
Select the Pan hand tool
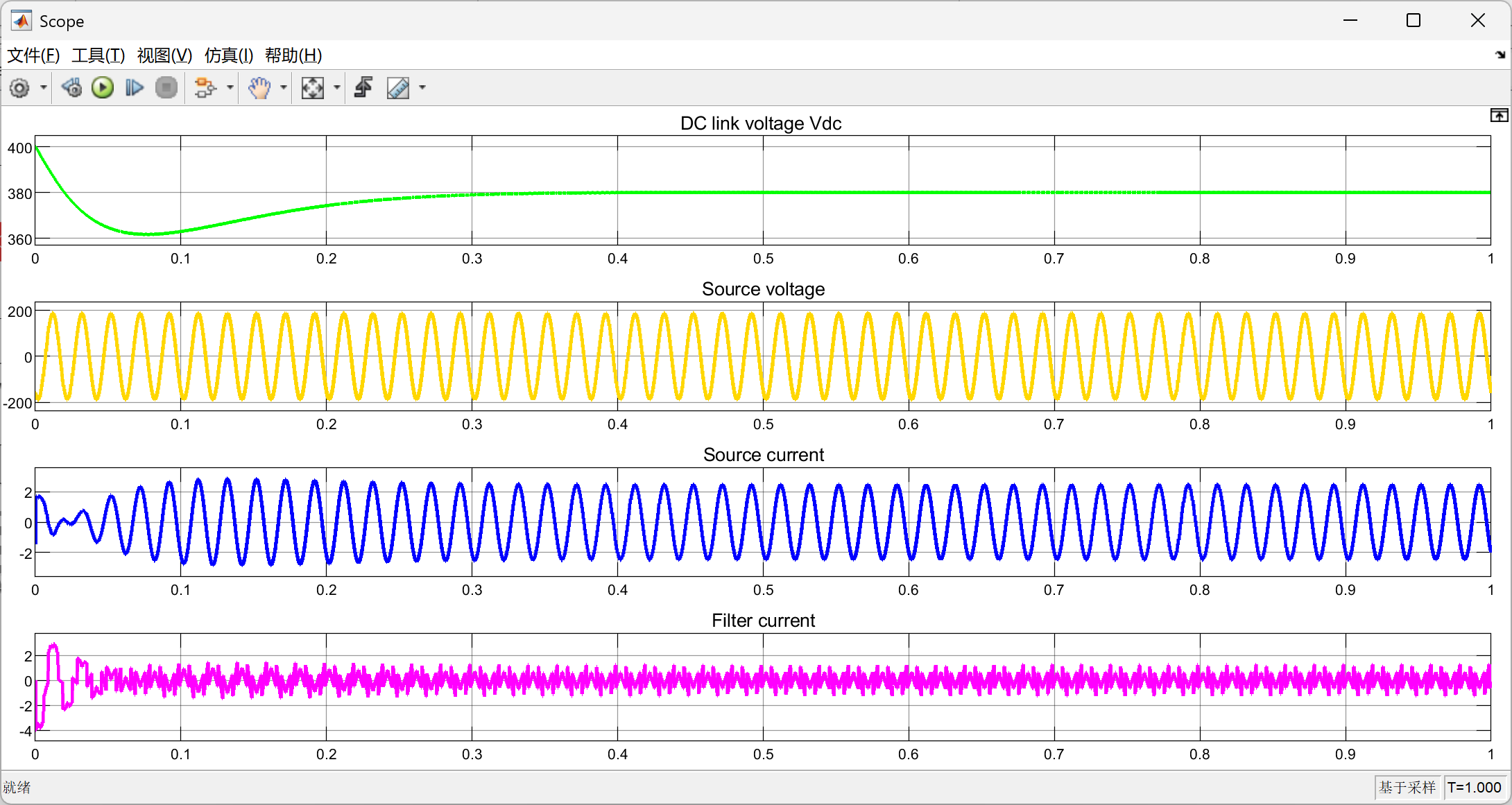259,88
